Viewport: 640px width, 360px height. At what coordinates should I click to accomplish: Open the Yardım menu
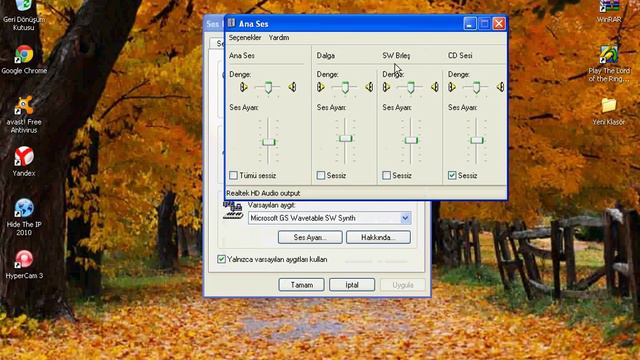(x=279, y=38)
